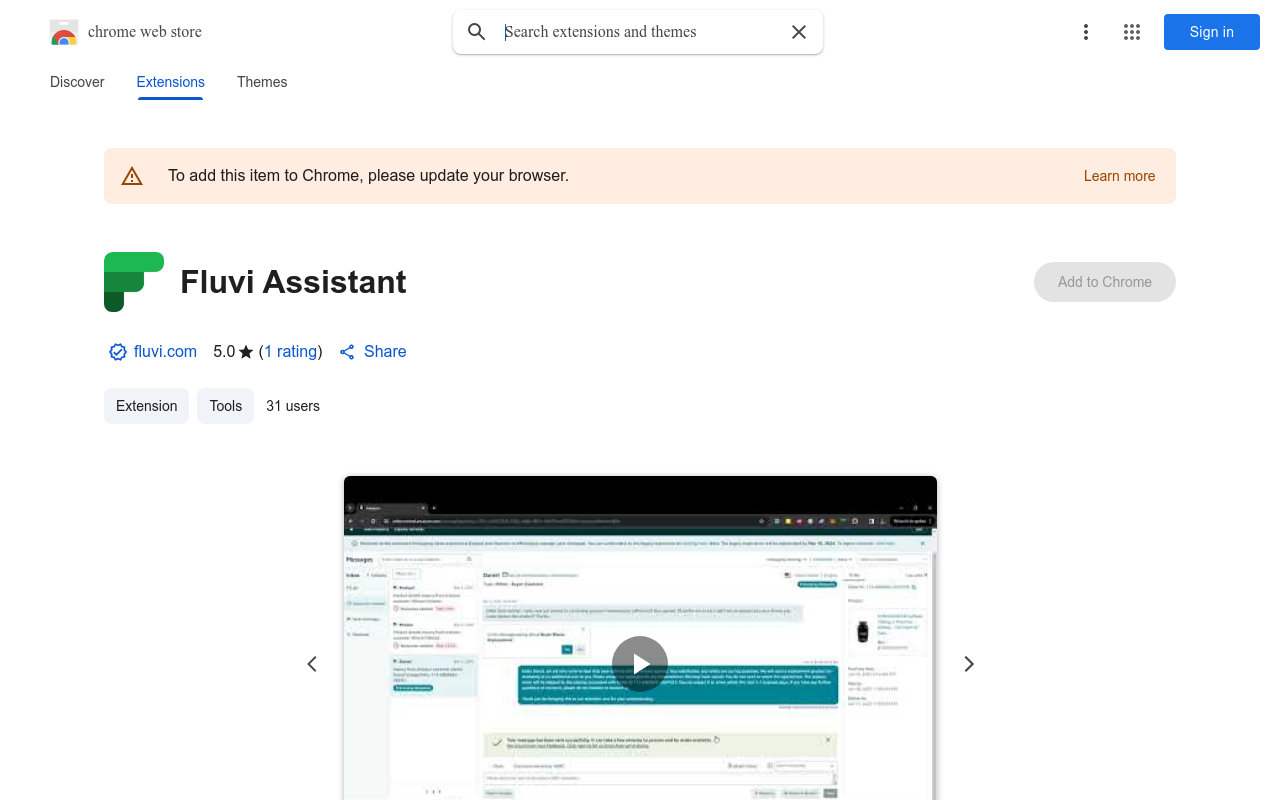Switch to the Discover tab
1280x800 pixels.
click(x=77, y=82)
